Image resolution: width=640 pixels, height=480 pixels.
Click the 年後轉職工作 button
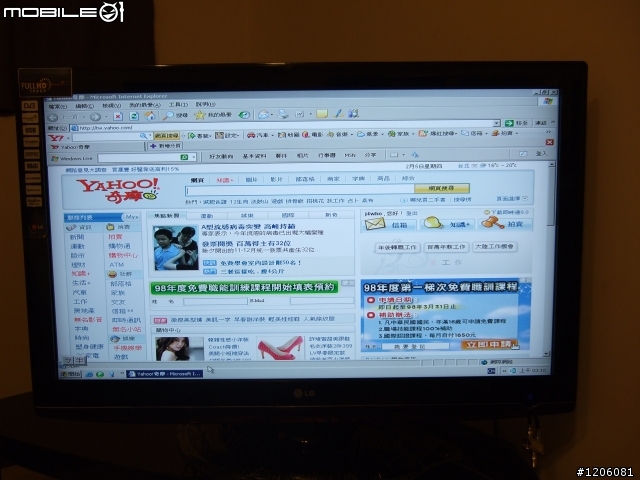point(397,248)
